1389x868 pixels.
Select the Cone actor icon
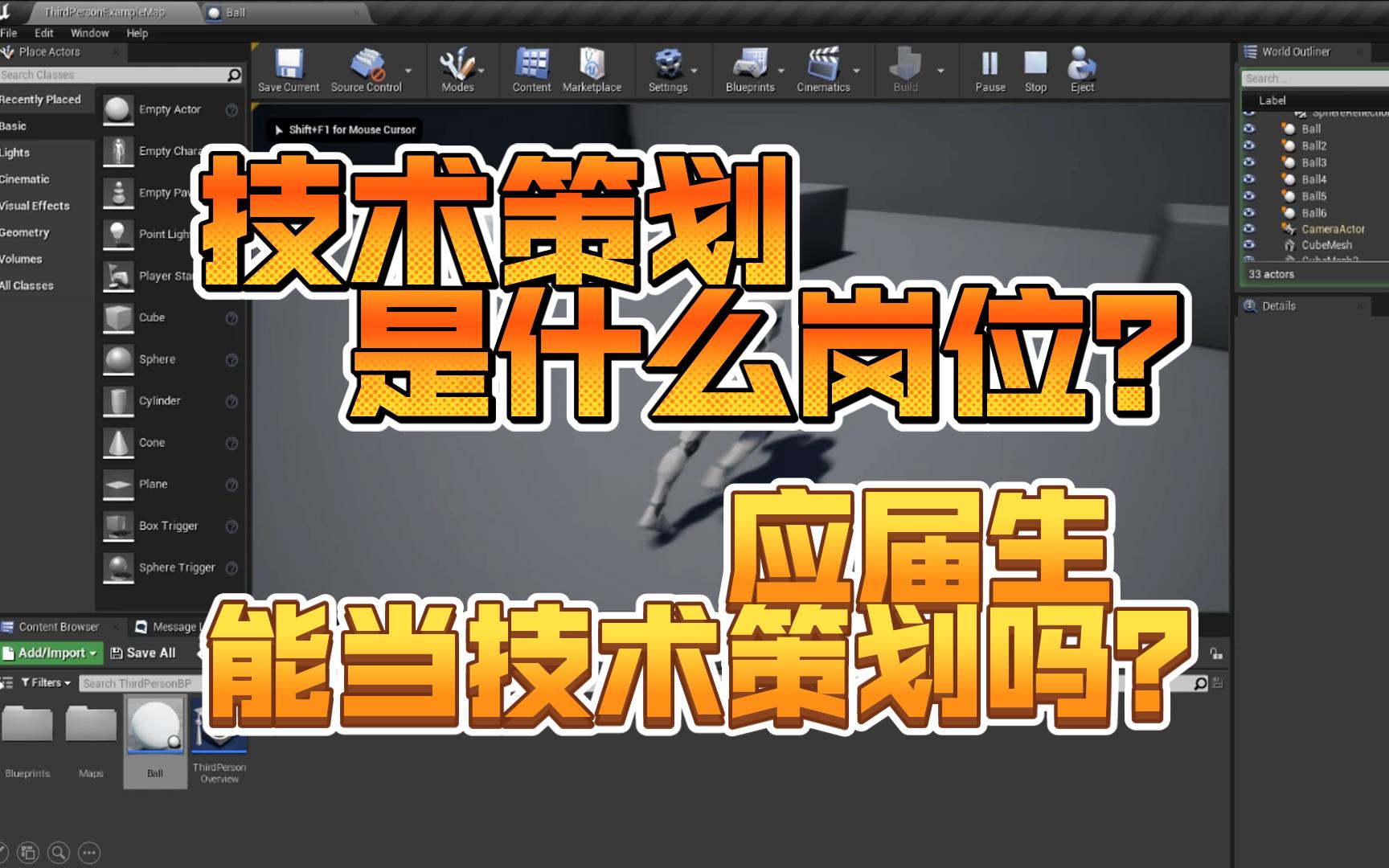pos(118,443)
